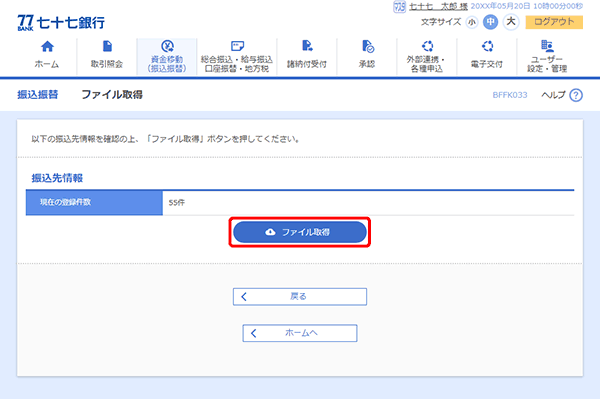Click the 七十七 太郎 様 user link
Image resolution: width=600 pixels, height=399 pixels.
[438, 7]
